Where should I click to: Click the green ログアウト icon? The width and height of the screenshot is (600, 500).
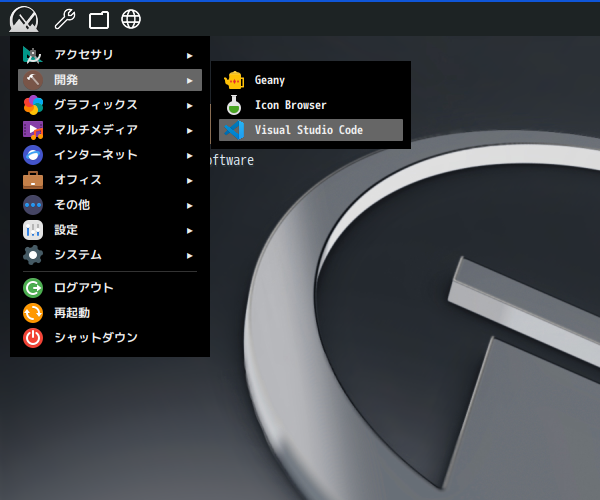[x=33, y=288]
